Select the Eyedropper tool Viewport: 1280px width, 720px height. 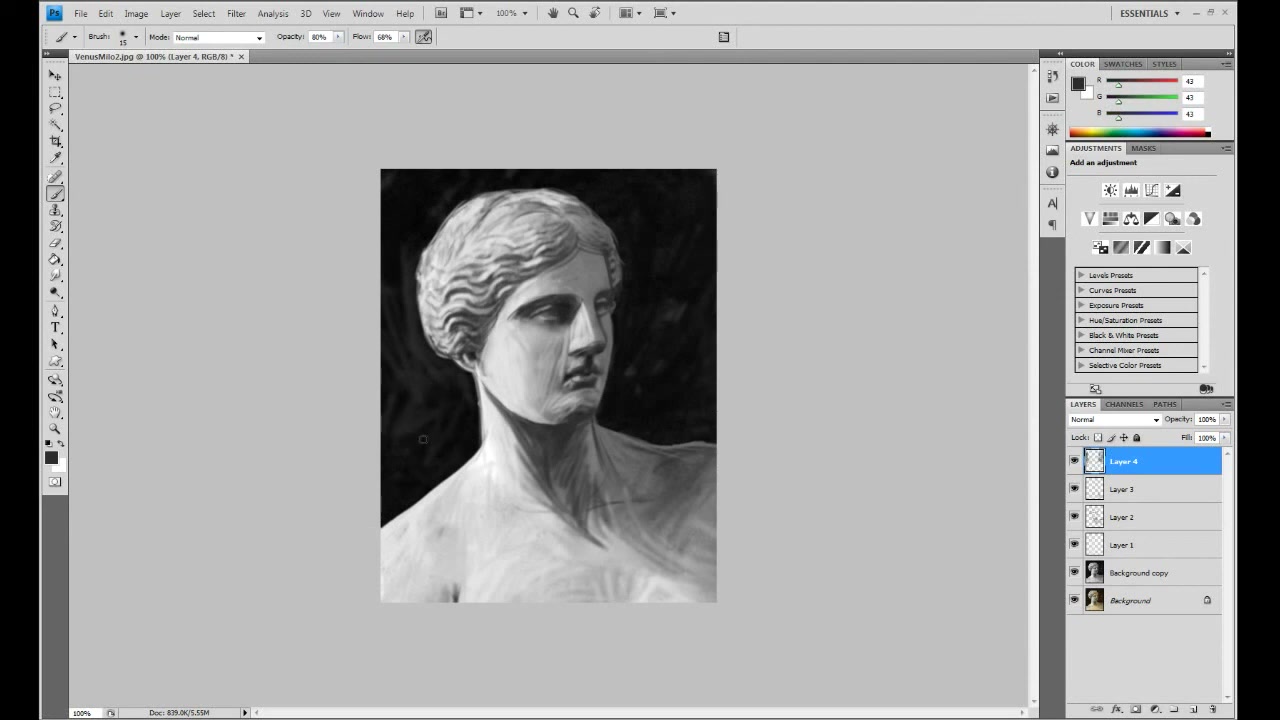55,157
